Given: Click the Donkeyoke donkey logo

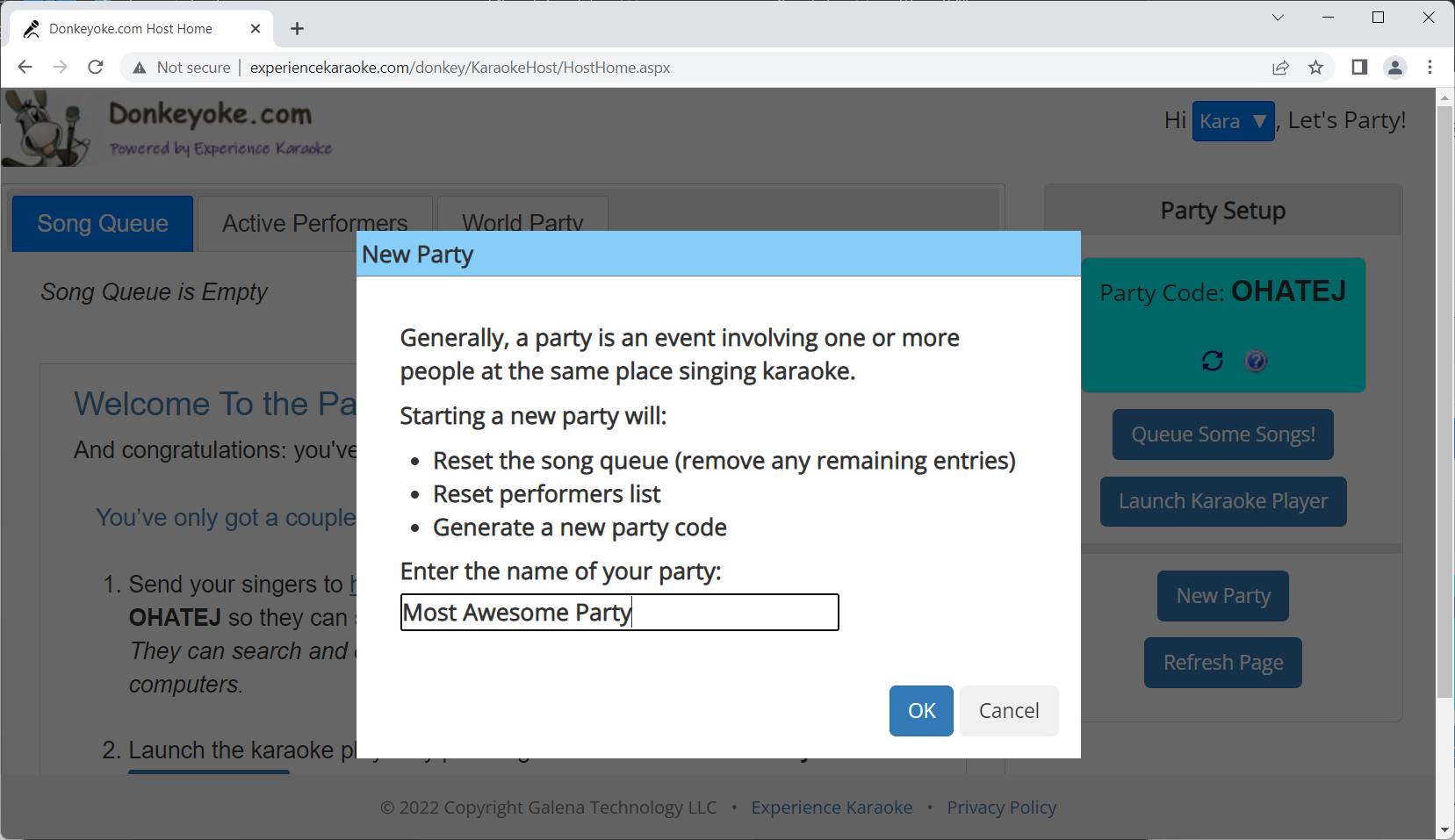Looking at the screenshot, I should click(47, 130).
